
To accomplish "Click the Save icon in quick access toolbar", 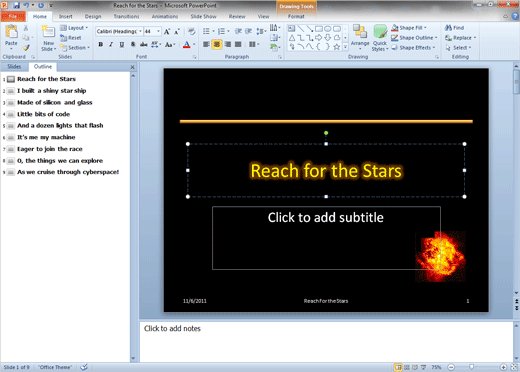I will (x=16, y=5).
